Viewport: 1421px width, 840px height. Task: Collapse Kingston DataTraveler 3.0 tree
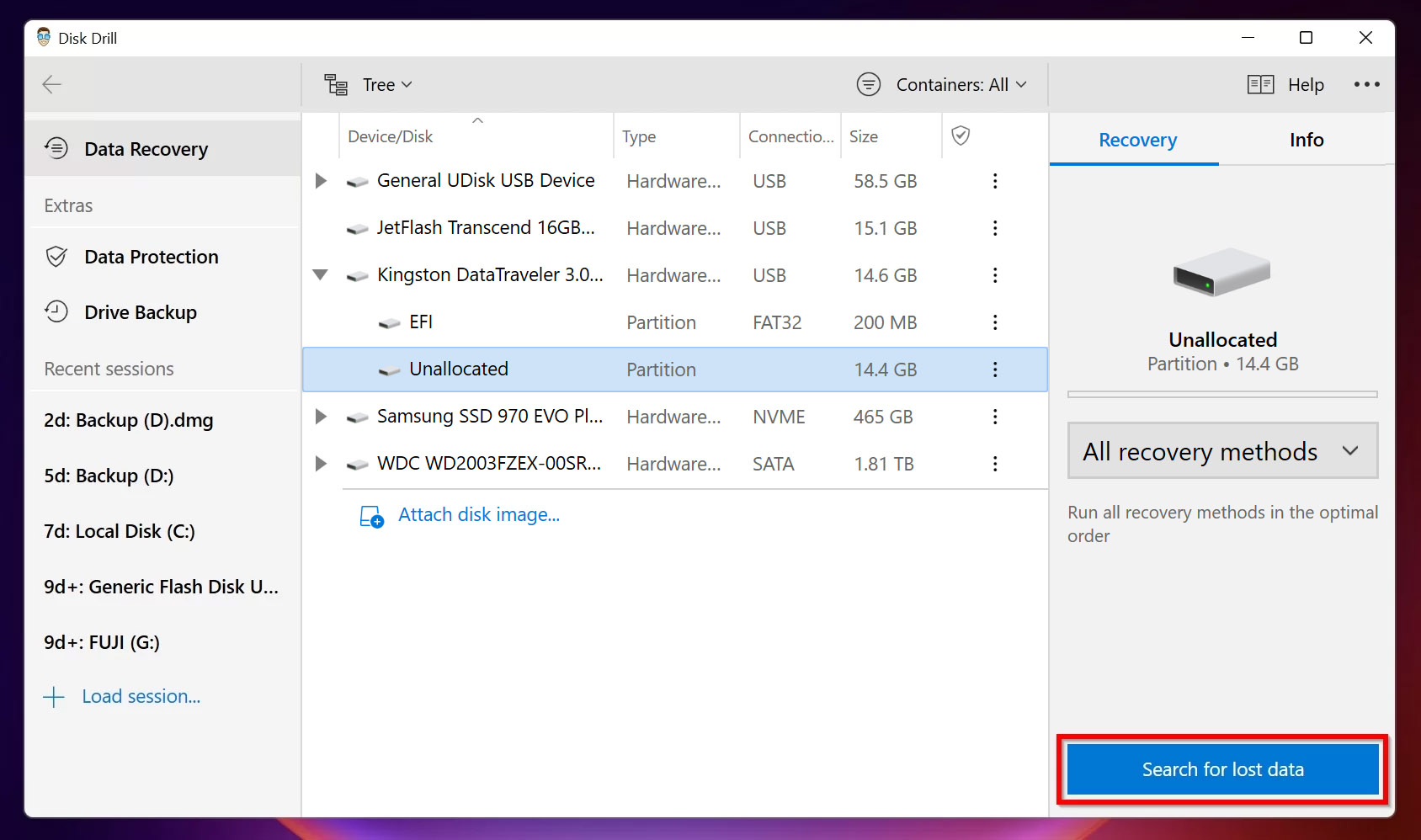coord(320,274)
